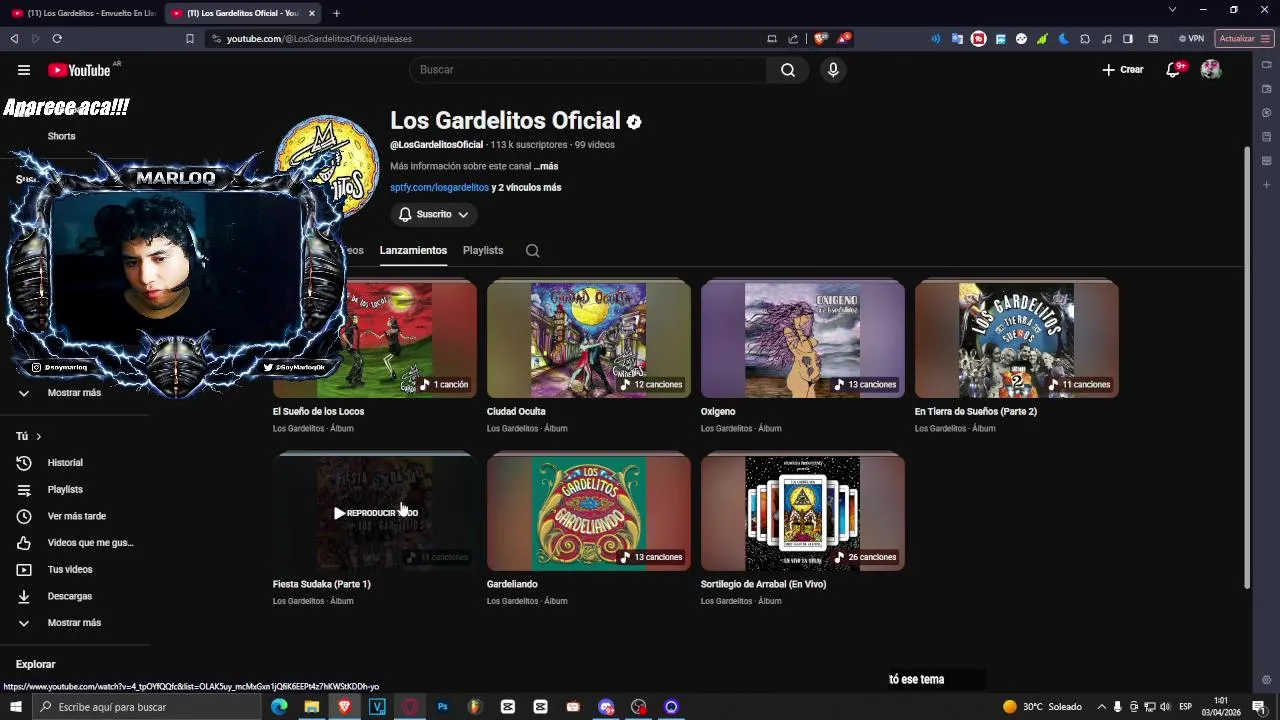
Task: Share this page with the share icon
Action: (x=793, y=39)
